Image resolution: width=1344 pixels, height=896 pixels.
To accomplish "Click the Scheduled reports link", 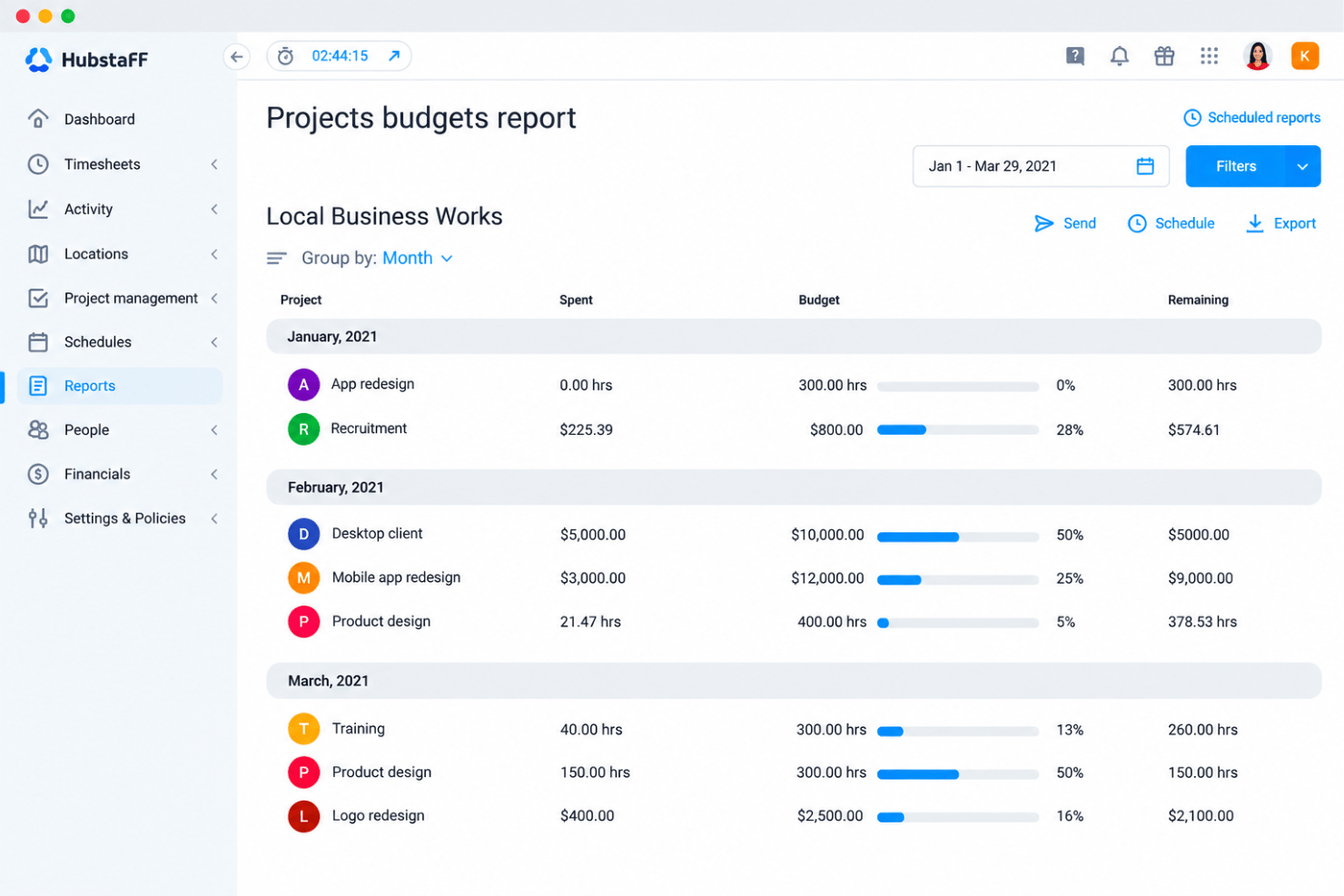I will pos(1251,118).
